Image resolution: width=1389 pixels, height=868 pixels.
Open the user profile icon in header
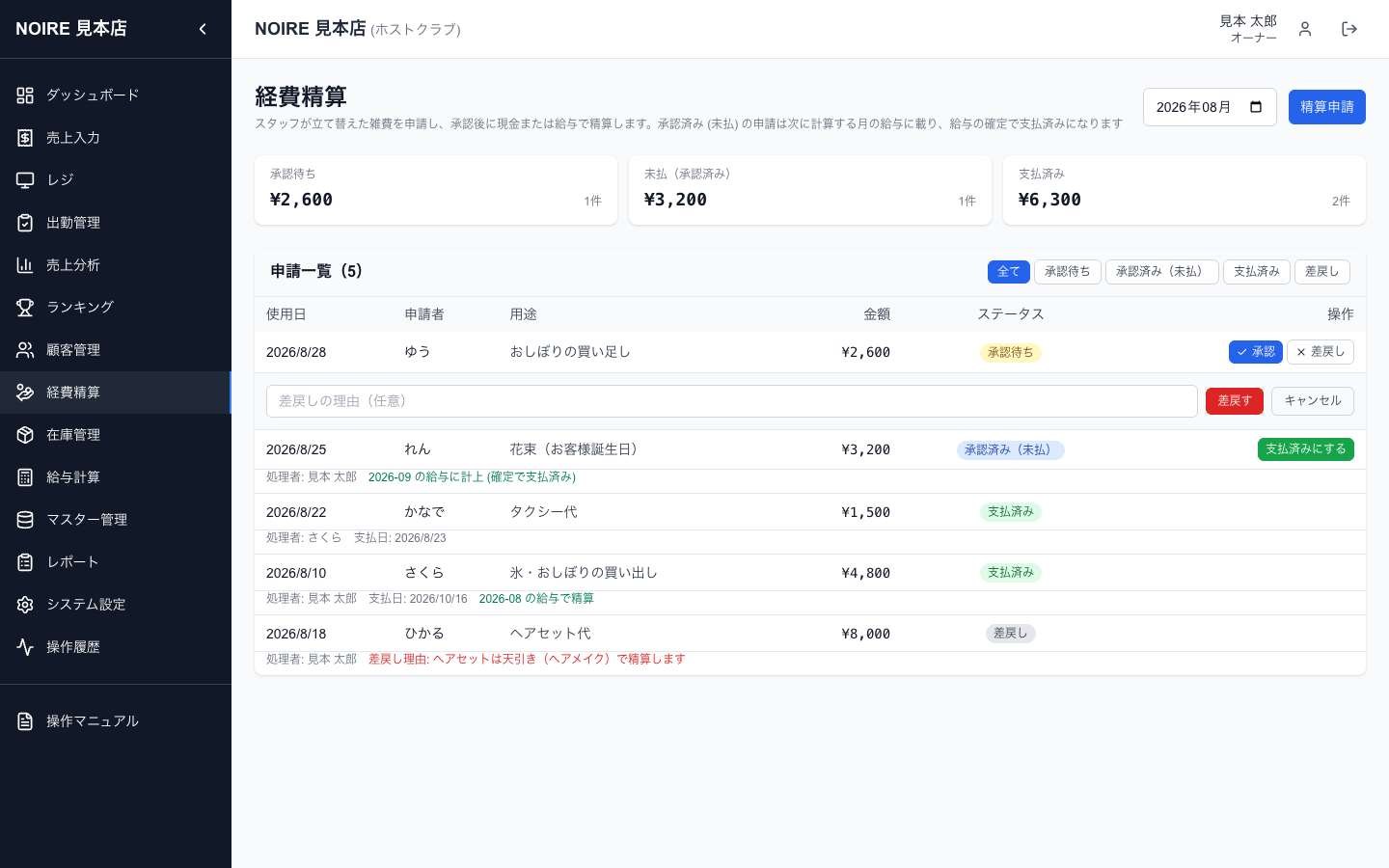click(x=1305, y=29)
